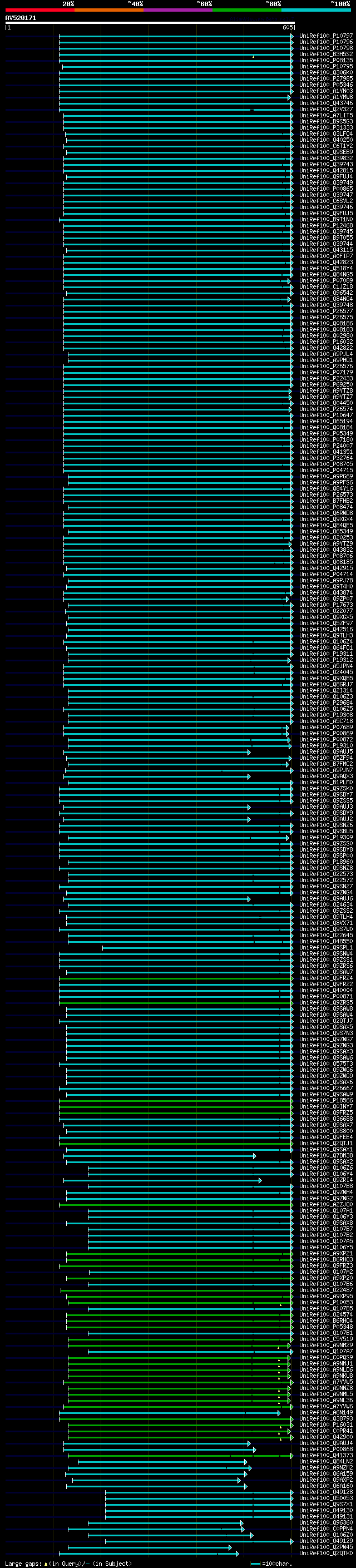
Task: Select hit label UniRef100_P31333
Action: [x=326, y=128]
